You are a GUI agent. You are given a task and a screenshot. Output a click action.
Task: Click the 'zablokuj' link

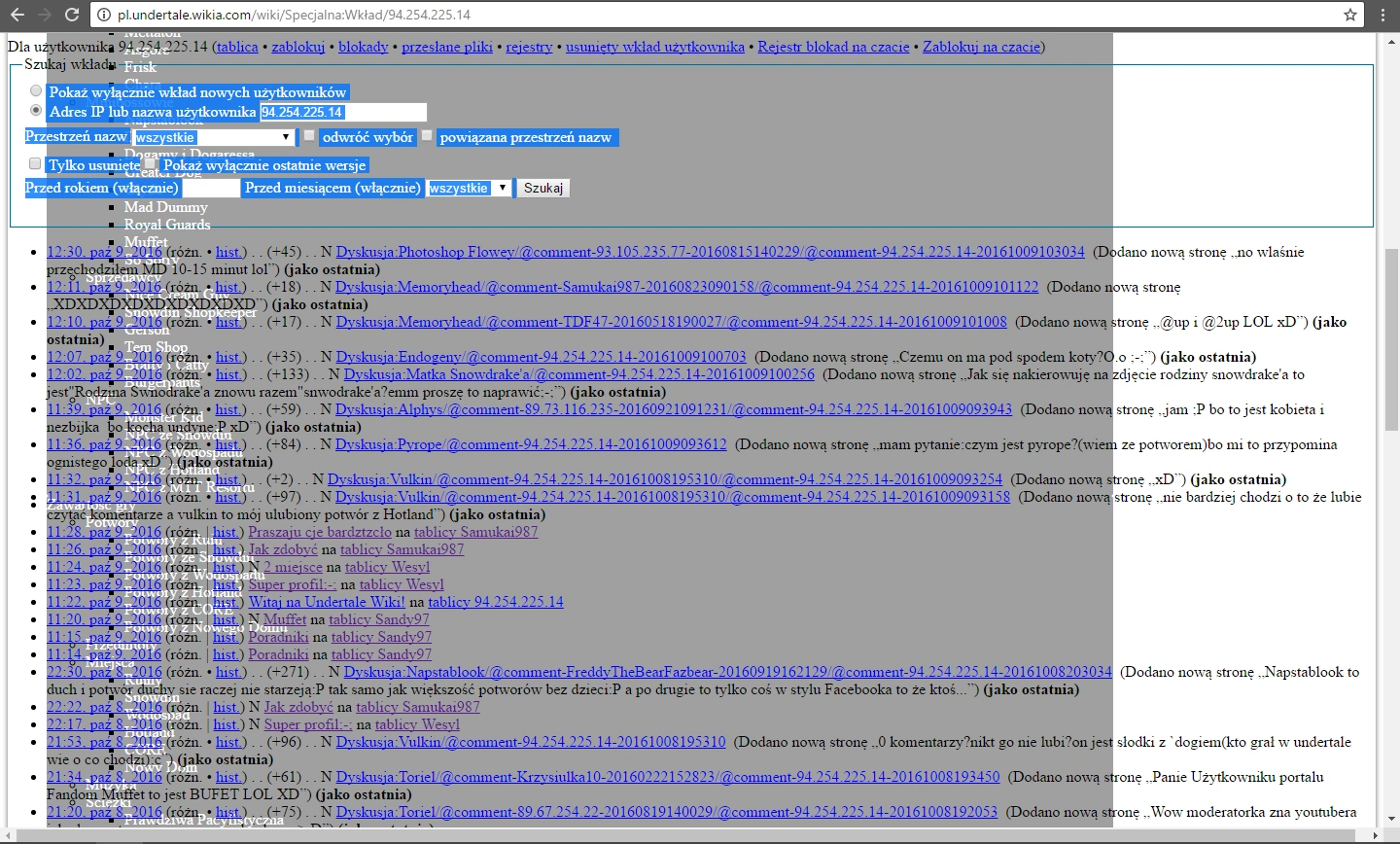click(298, 47)
